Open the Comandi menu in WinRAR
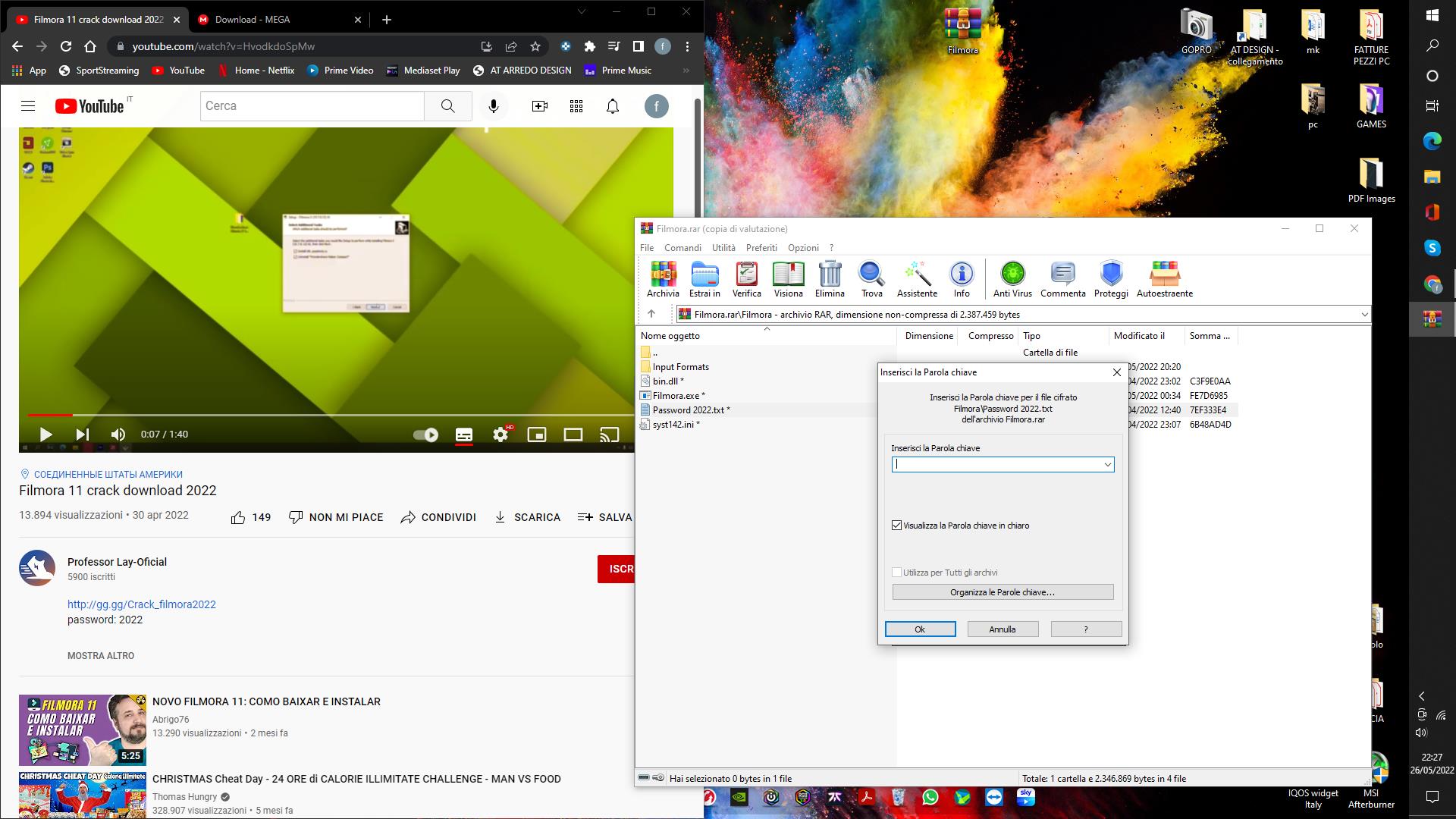1456x819 pixels. 682,248
